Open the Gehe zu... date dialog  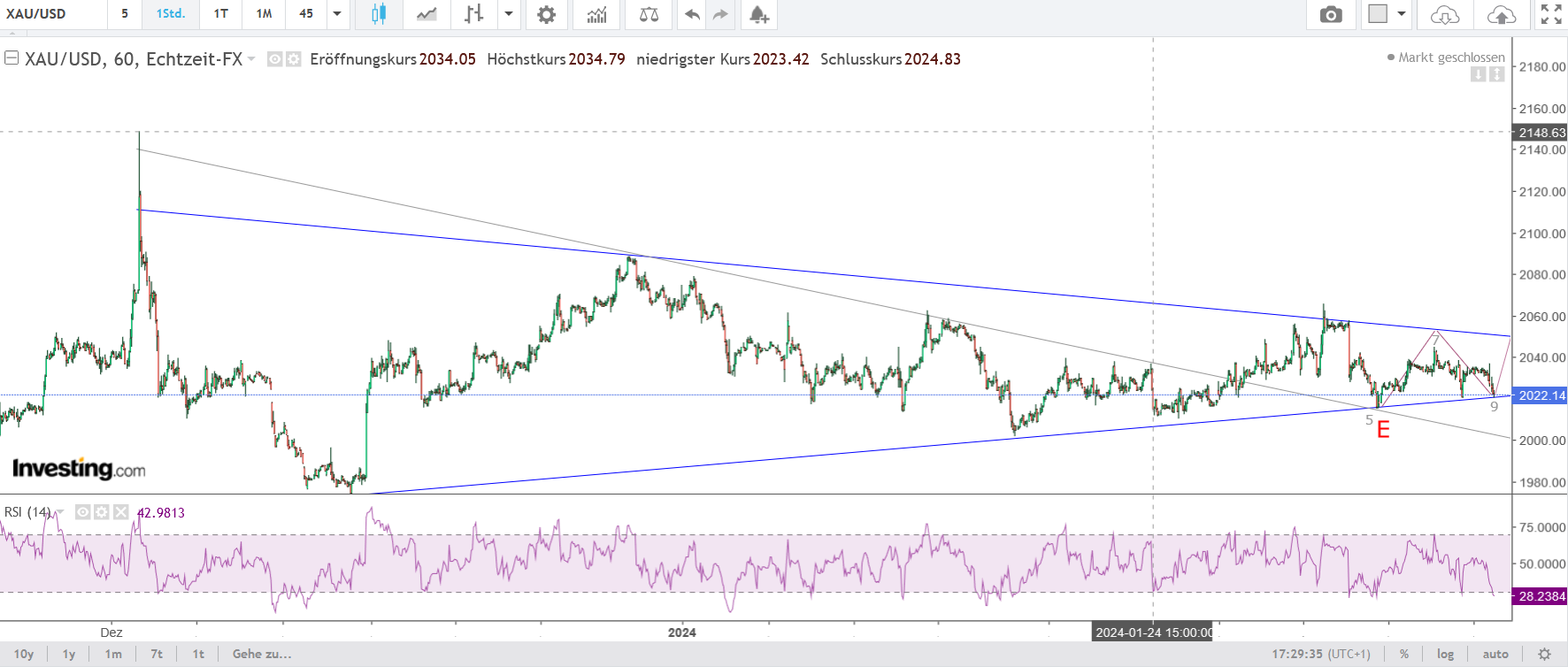[x=262, y=655]
